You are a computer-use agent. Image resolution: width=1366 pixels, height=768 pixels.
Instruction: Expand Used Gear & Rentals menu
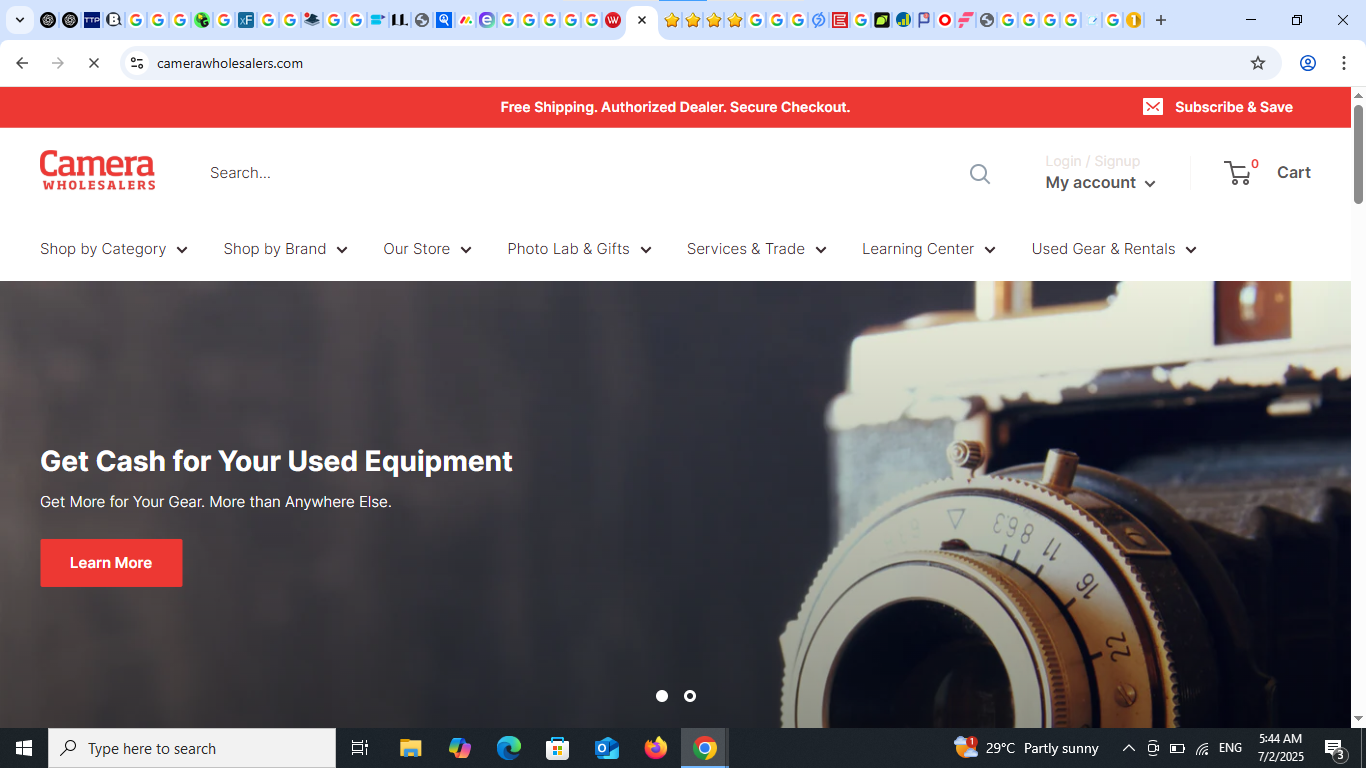click(1114, 249)
